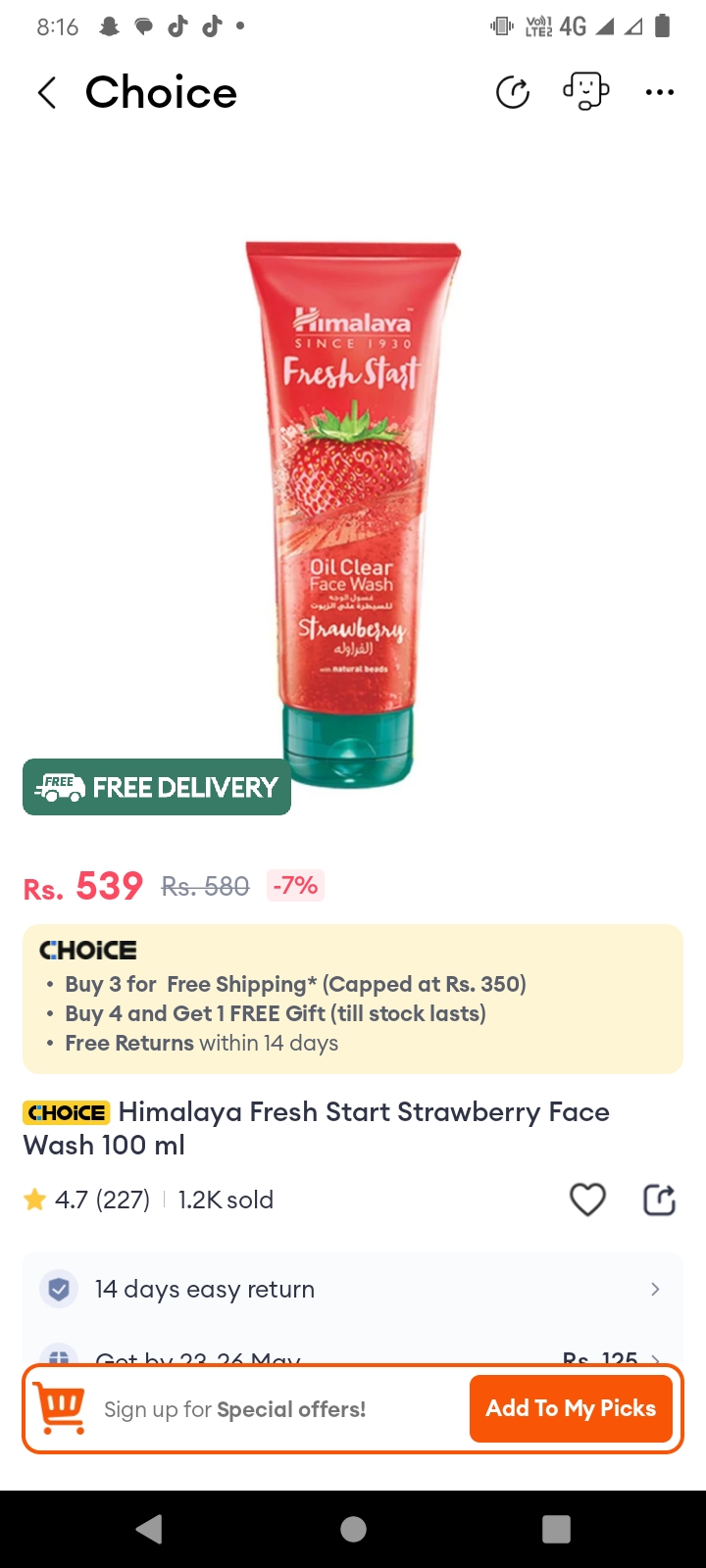706x1568 pixels.
Task: Open the refresh/history circular arrow icon
Action: 513,93
